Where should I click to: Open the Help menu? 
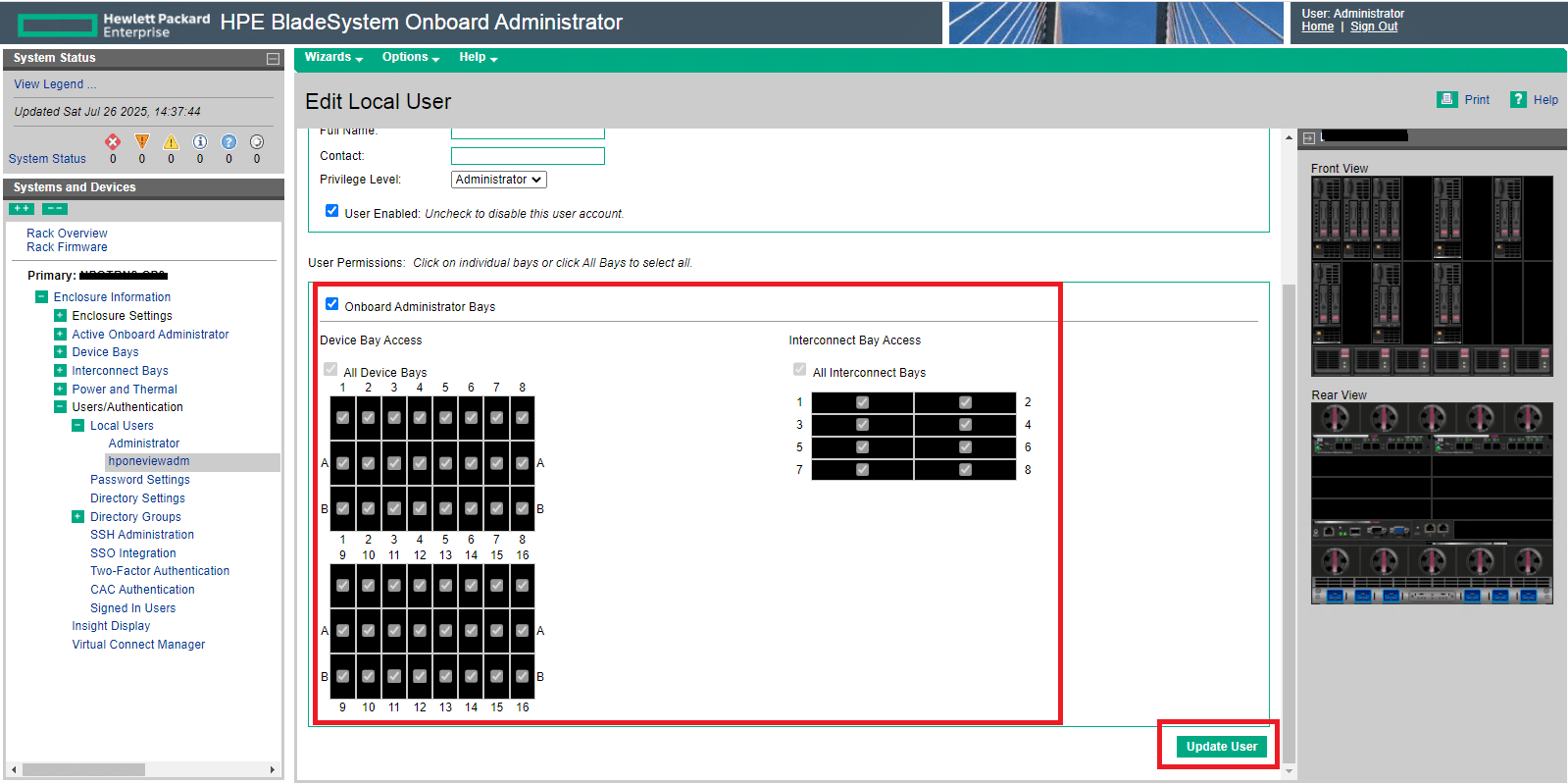479,58
